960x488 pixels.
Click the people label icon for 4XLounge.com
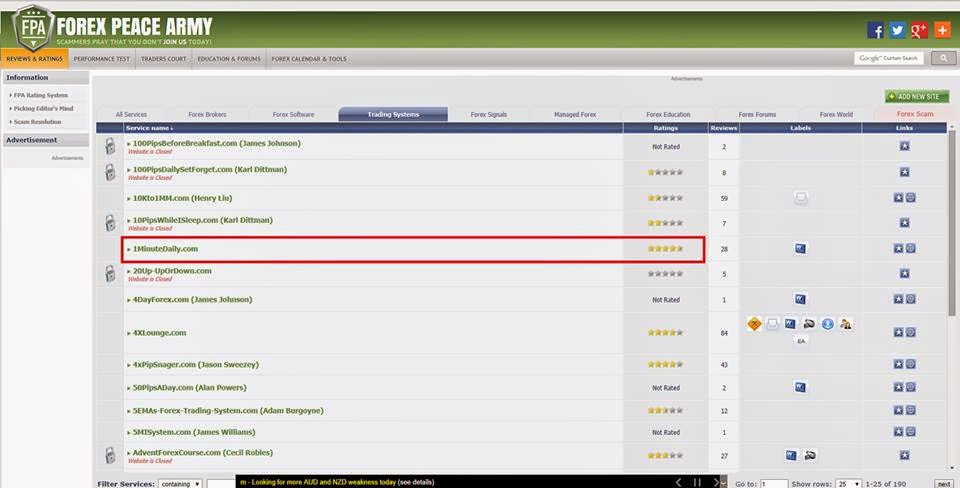pyautogui.click(x=846, y=324)
